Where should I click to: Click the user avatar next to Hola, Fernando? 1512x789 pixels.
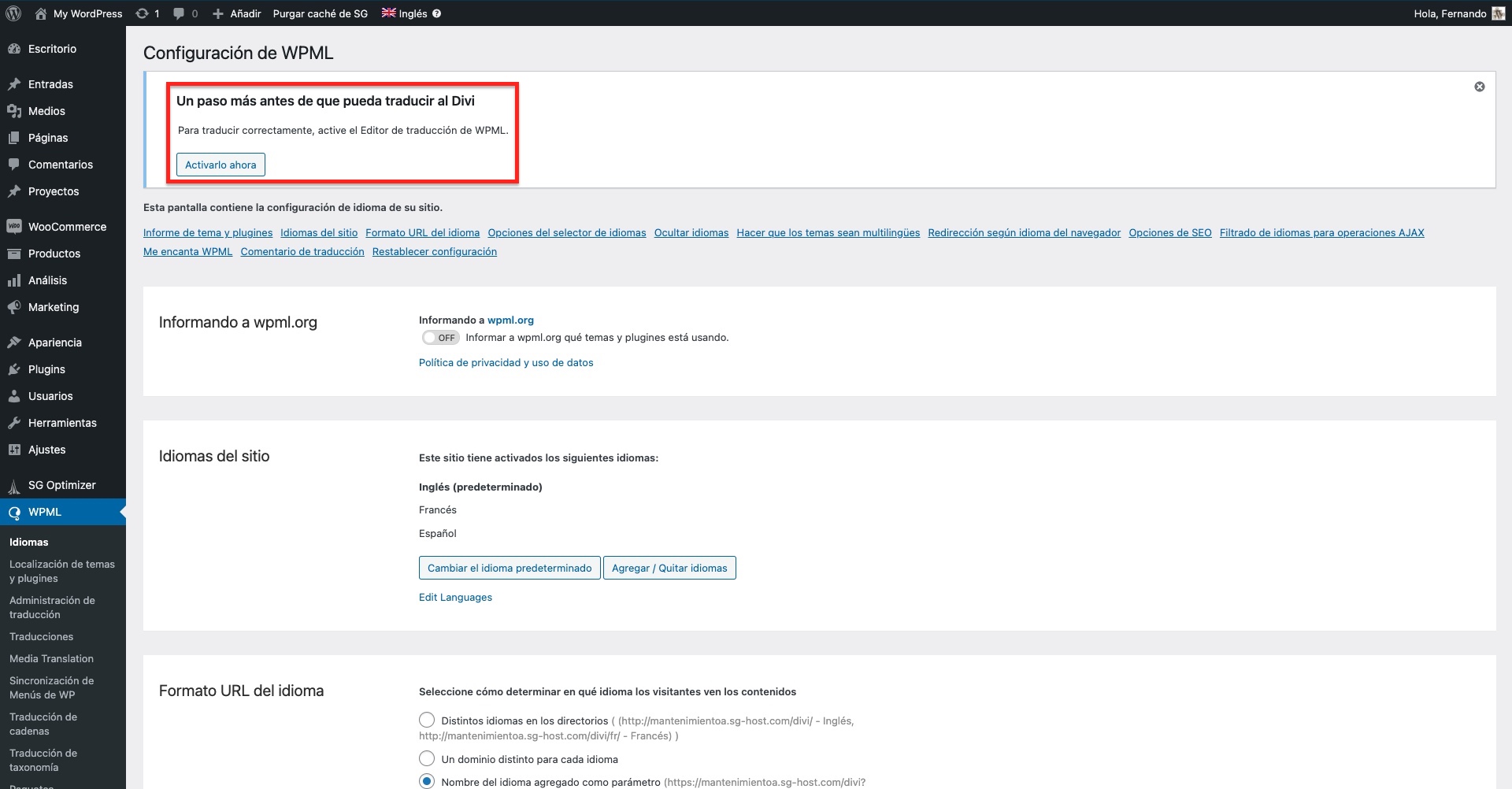(x=1498, y=13)
